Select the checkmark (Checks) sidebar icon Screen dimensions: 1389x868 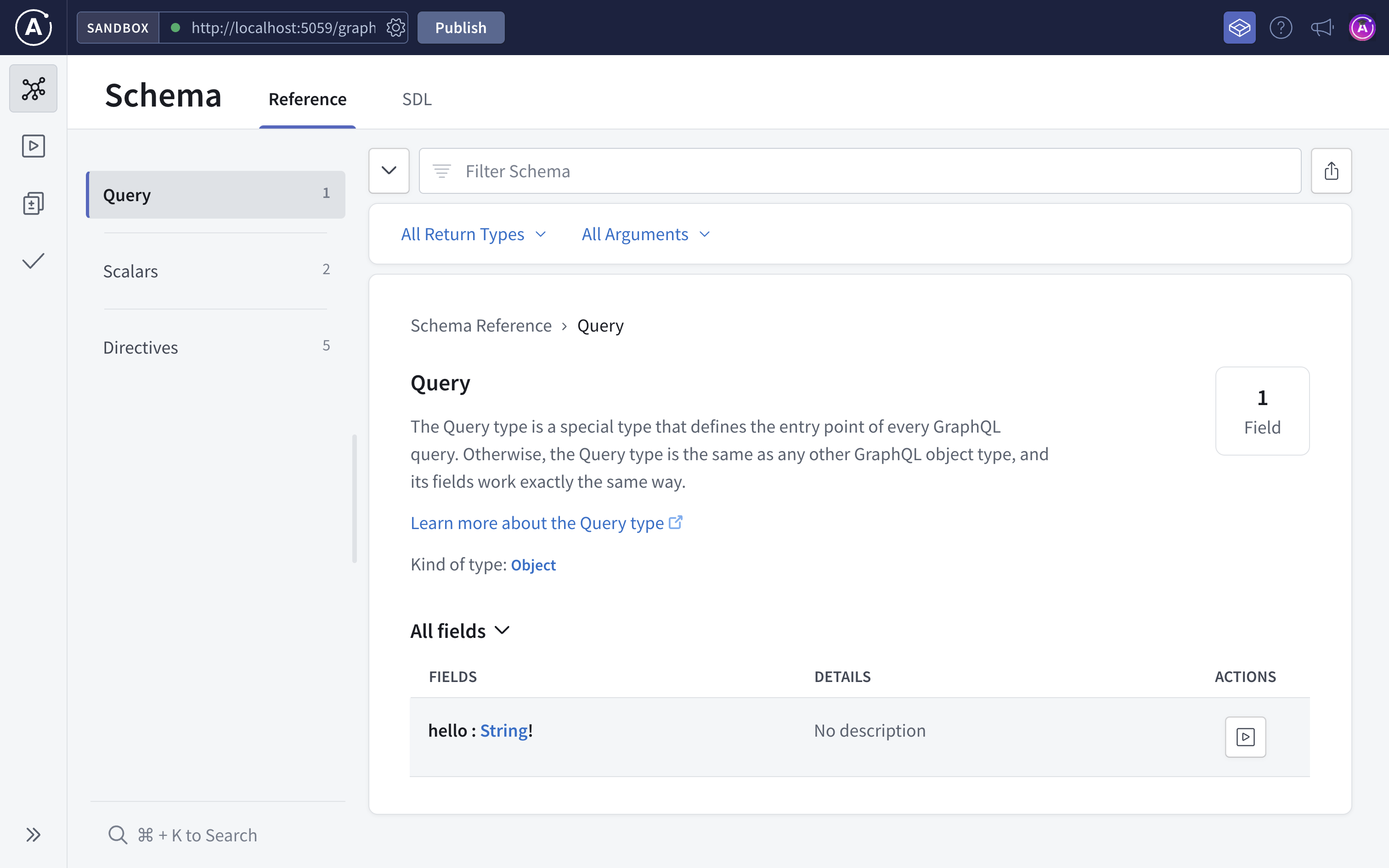pos(33,261)
